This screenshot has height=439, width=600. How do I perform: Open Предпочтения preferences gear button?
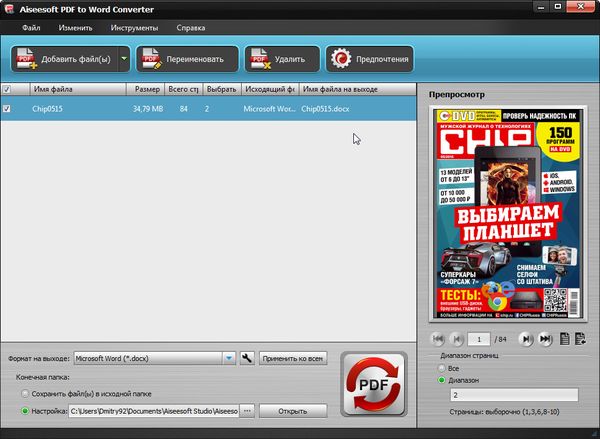tap(369, 59)
